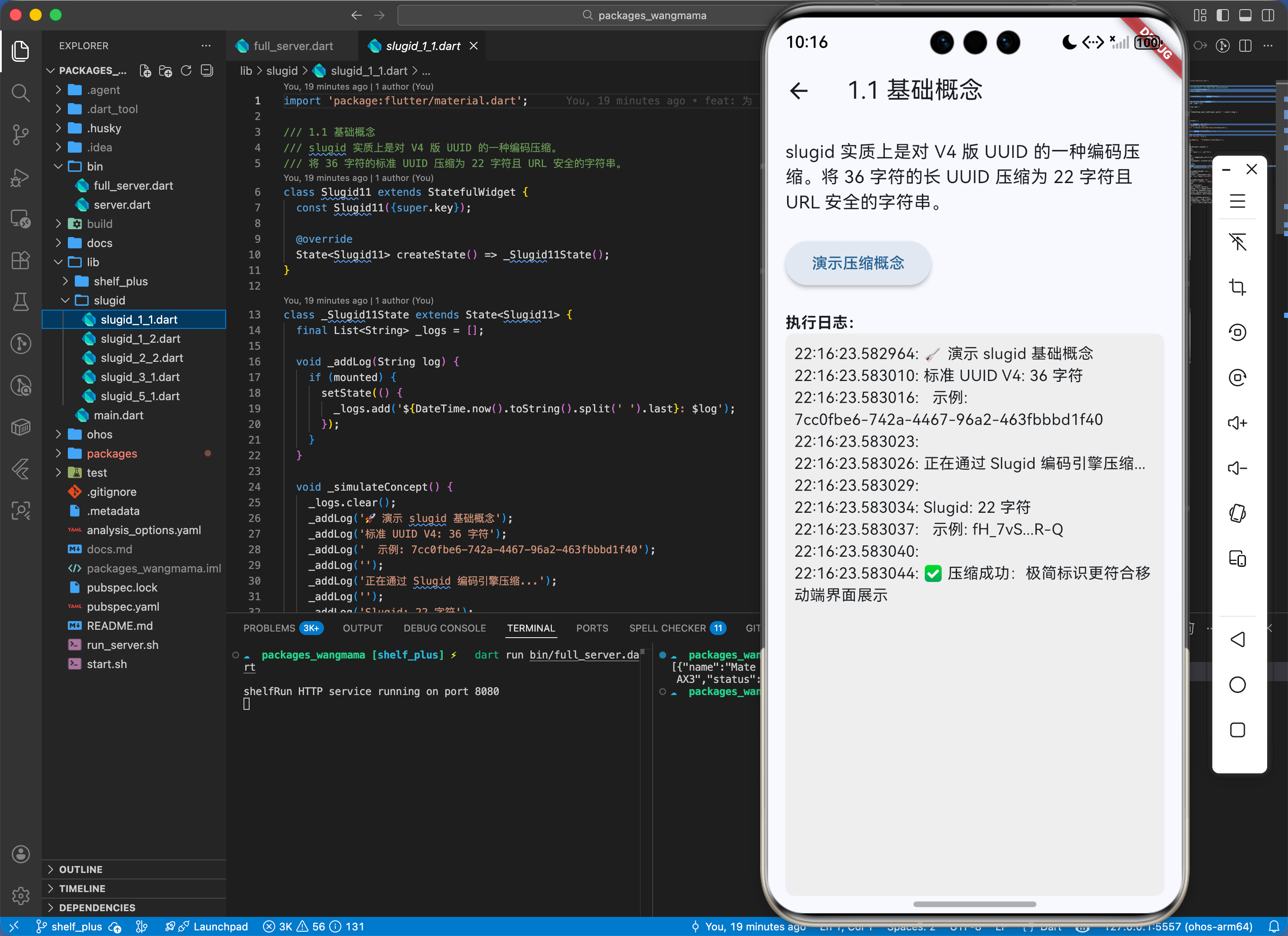
Task: Expand the packages folder
Action: [112, 453]
